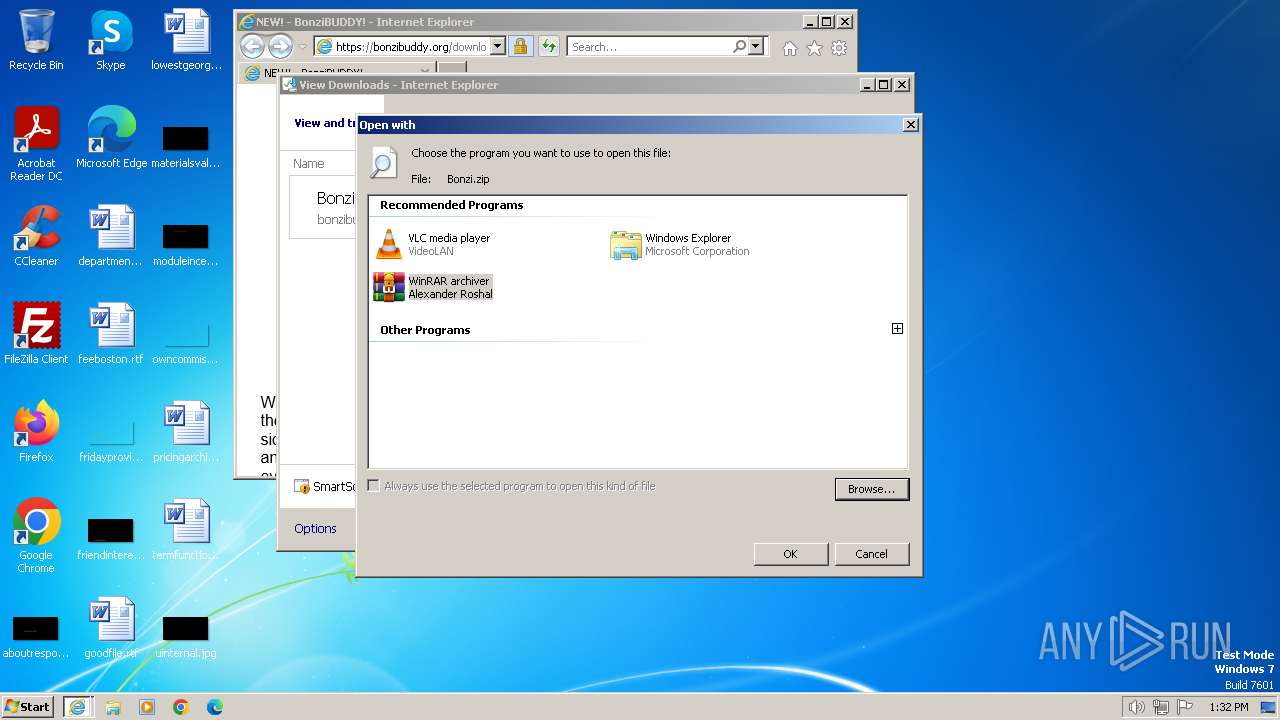Click the Internet Explorer search box

tap(650, 46)
